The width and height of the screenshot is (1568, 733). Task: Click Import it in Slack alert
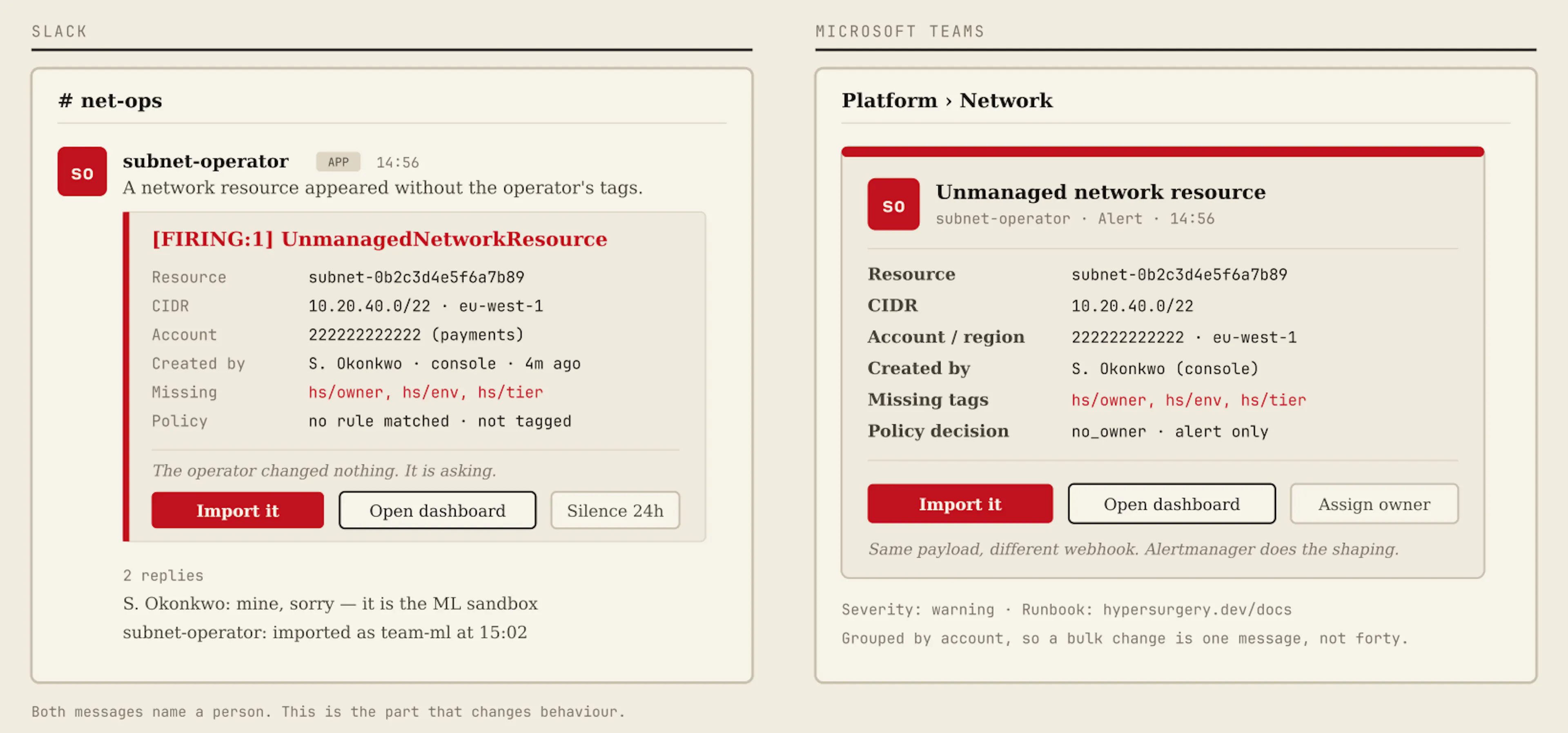tap(237, 510)
